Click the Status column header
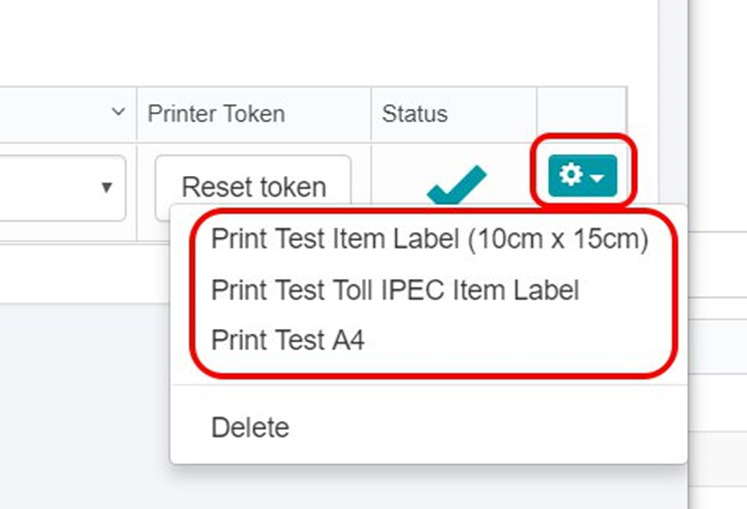The height and width of the screenshot is (509, 747). tap(414, 114)
